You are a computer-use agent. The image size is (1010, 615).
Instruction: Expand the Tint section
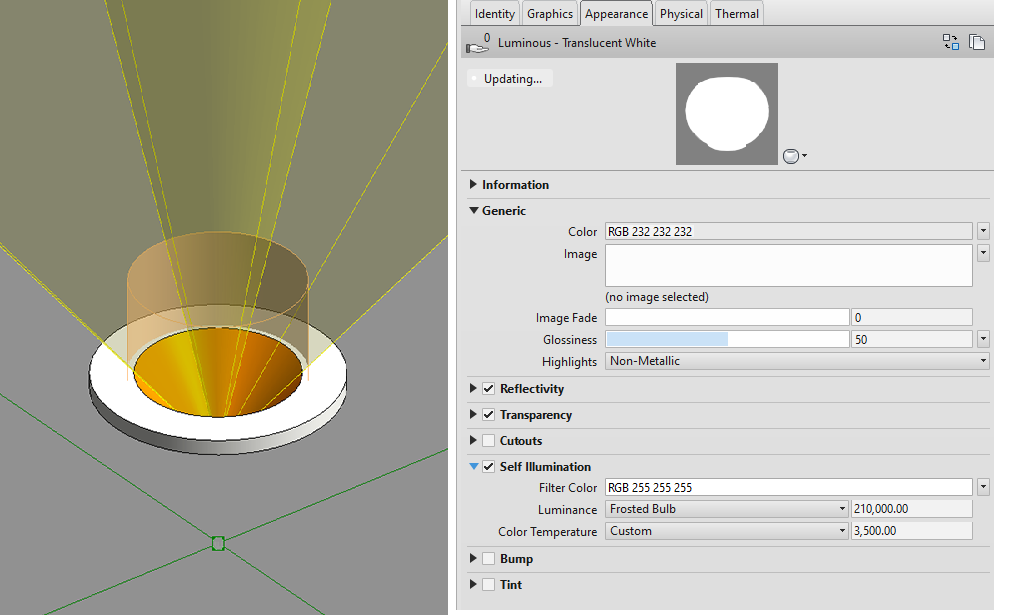473,584
